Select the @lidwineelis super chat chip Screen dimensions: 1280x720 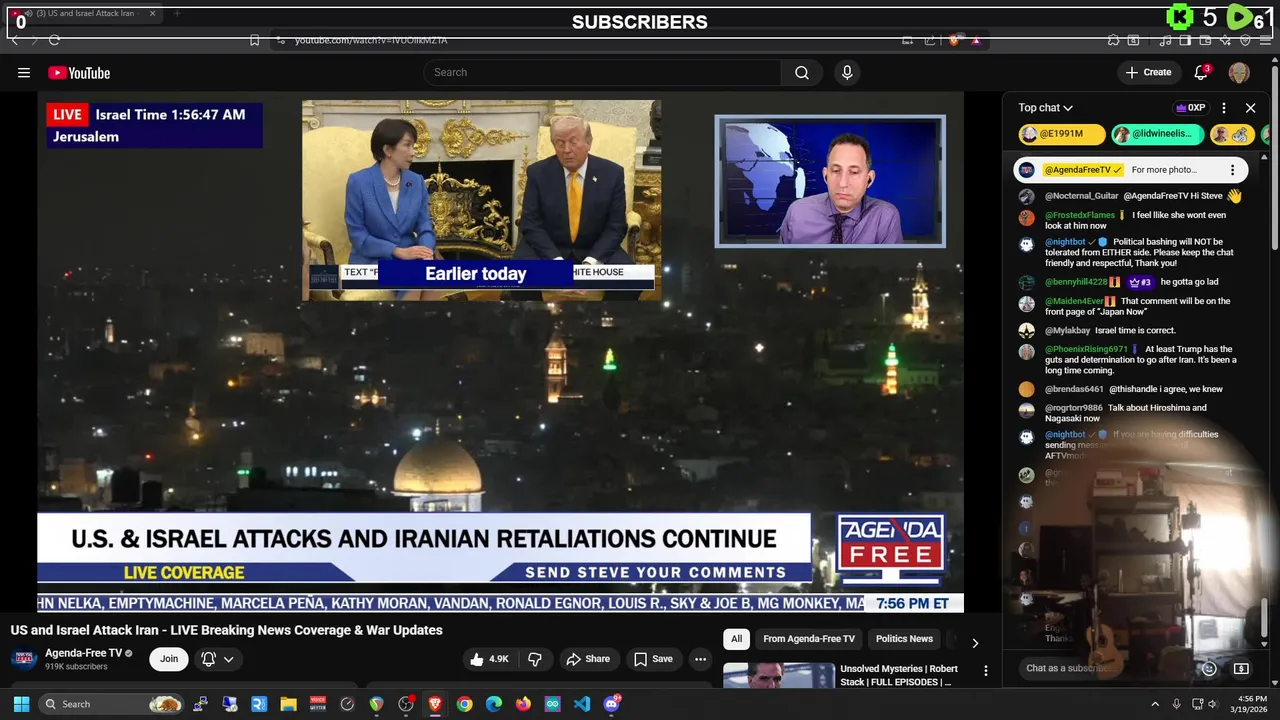(x=1158, y=134)
